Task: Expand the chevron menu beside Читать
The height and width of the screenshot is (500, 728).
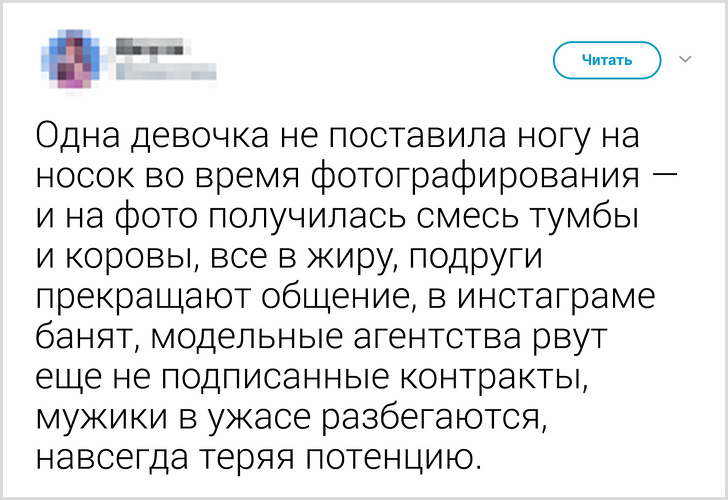Action: pyautogui.click(x=685, y=60)
